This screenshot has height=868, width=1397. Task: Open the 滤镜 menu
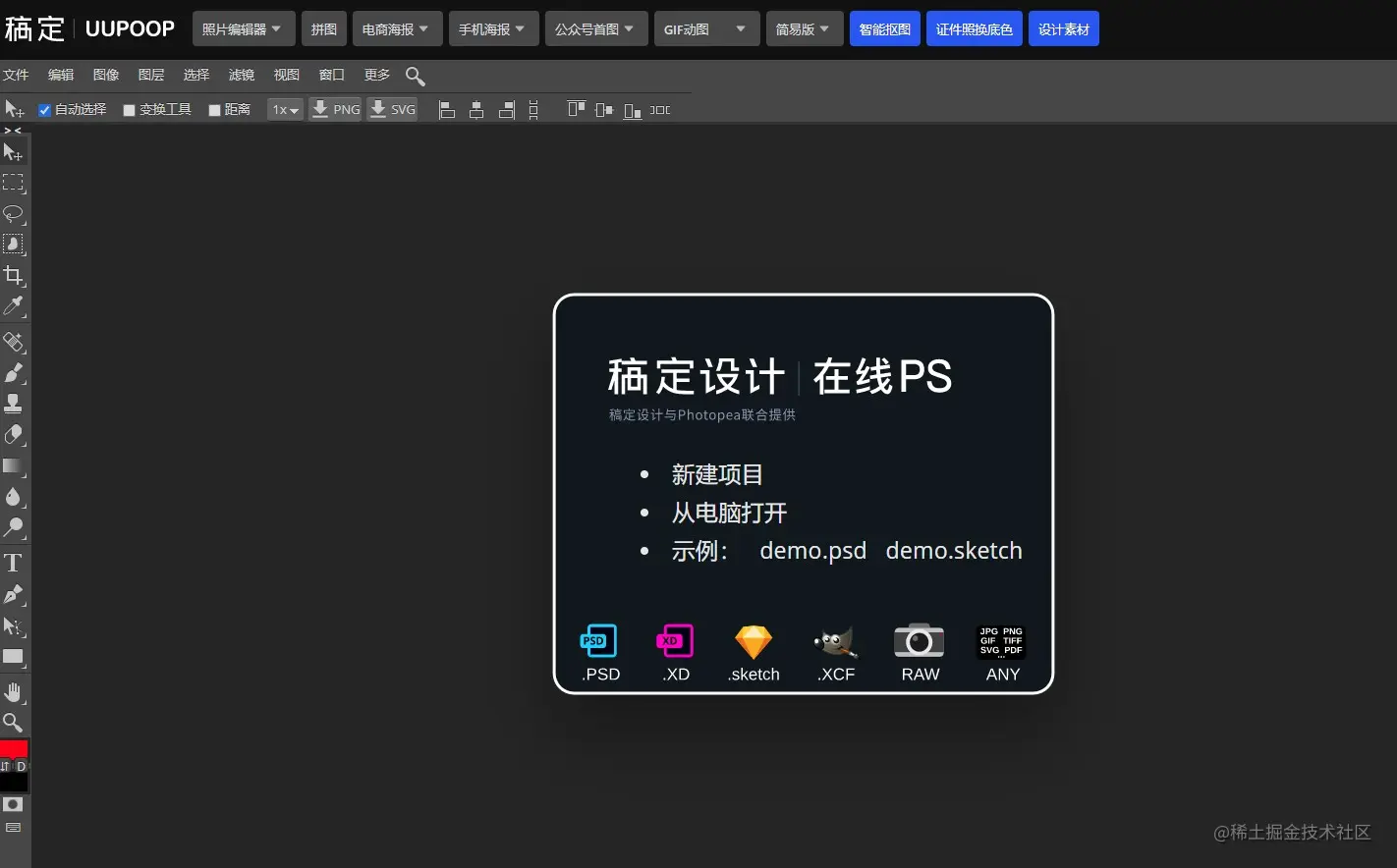[242, 75]
